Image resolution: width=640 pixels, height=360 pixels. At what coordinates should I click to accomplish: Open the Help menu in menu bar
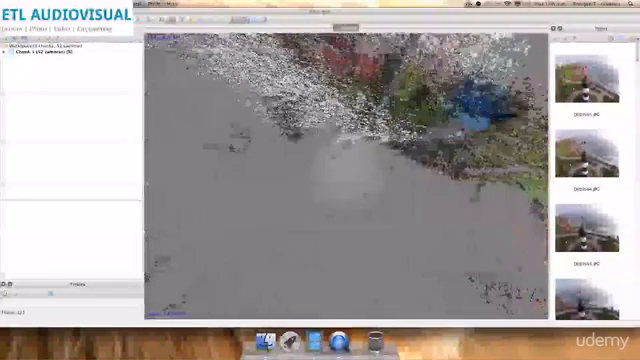(172, 4)
